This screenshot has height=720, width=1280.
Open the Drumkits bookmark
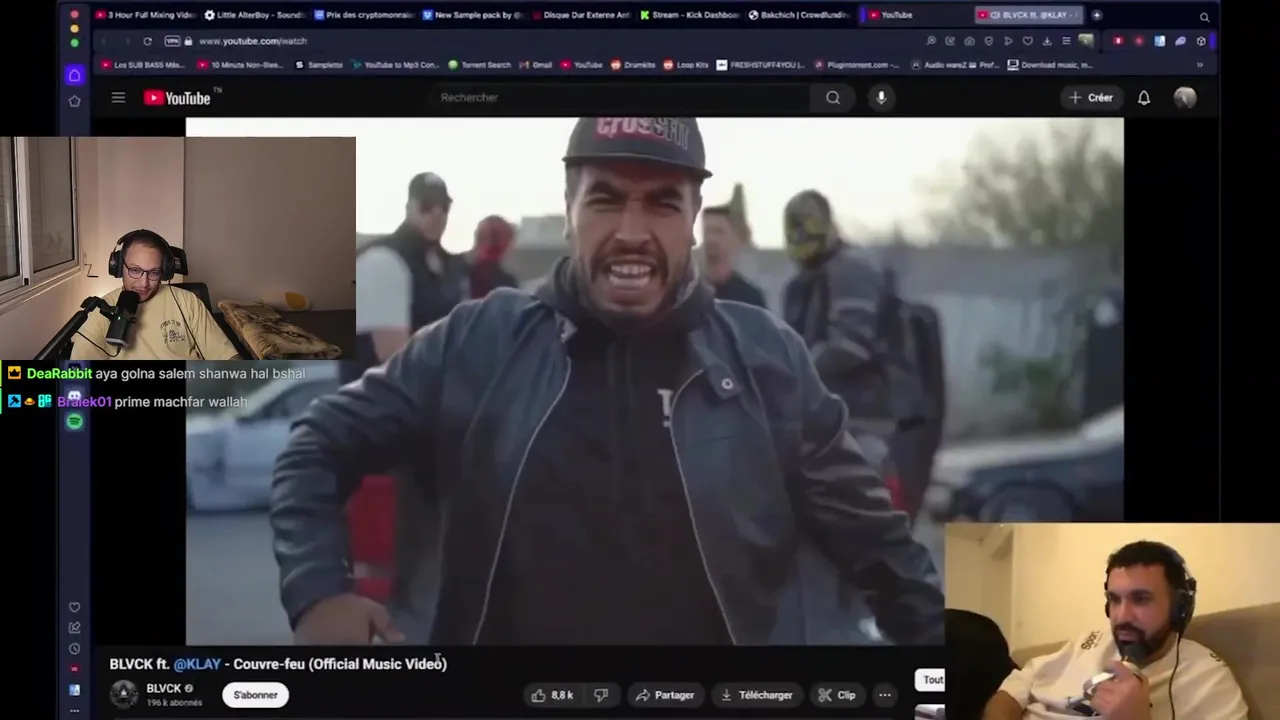pyautogui.click(x=633, y=65)
